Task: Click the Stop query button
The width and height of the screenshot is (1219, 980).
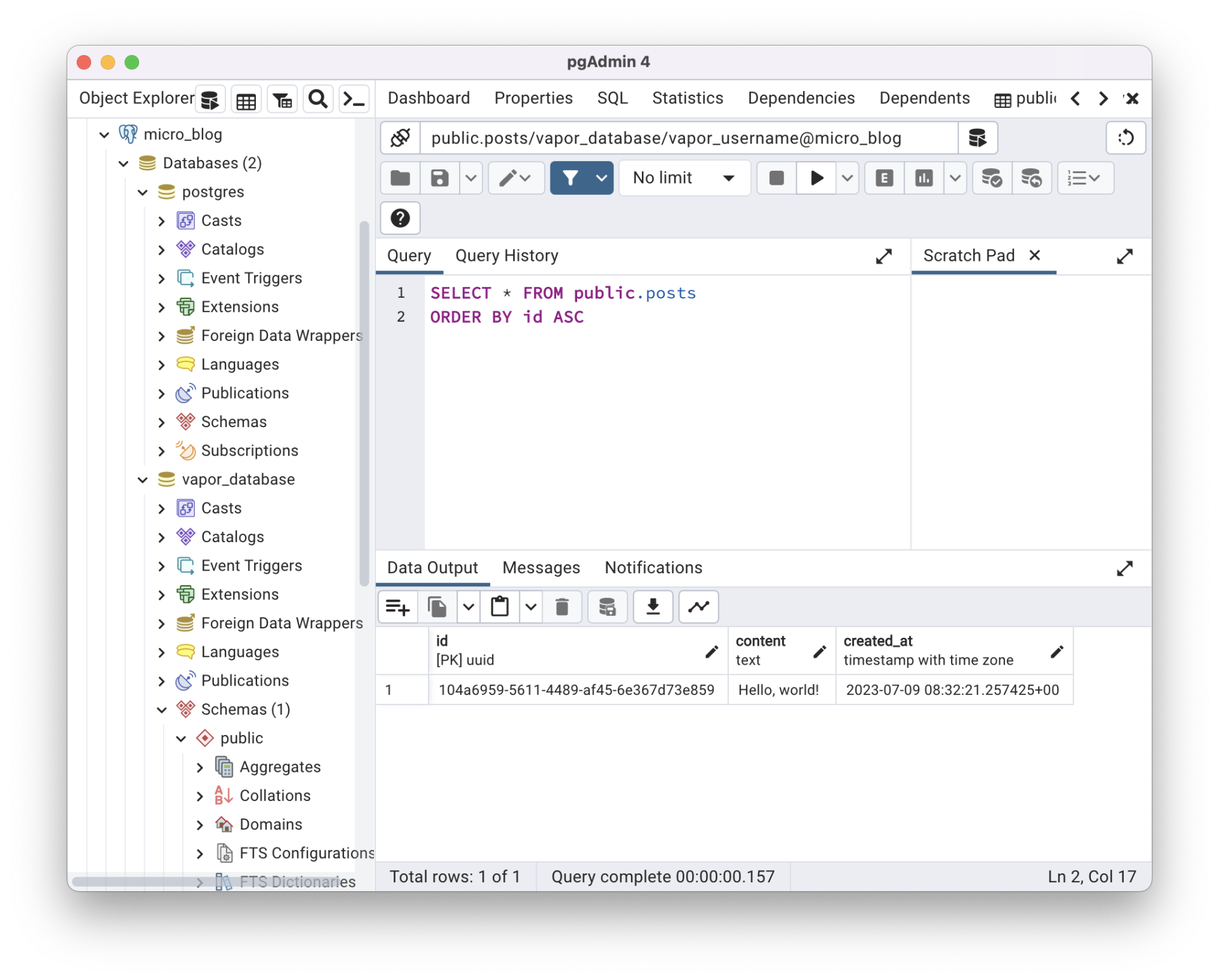Action: [776, 178]
